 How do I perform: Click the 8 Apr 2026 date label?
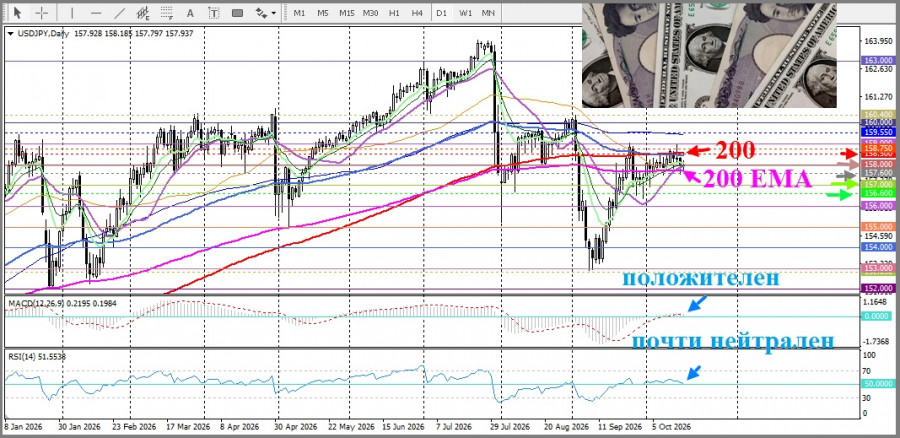pyautogui.click(x=240, y=428)
